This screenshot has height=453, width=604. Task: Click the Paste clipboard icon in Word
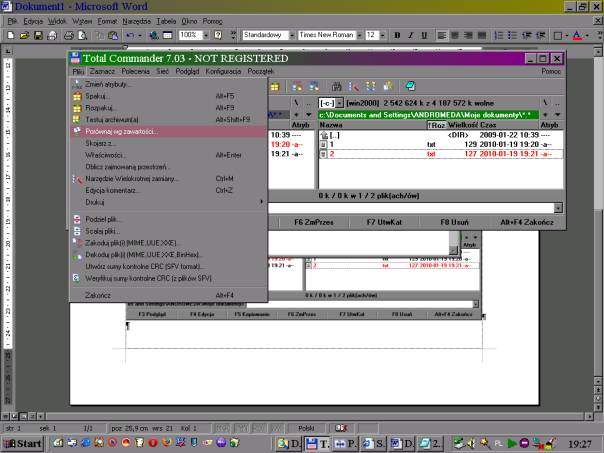(113, 35)
